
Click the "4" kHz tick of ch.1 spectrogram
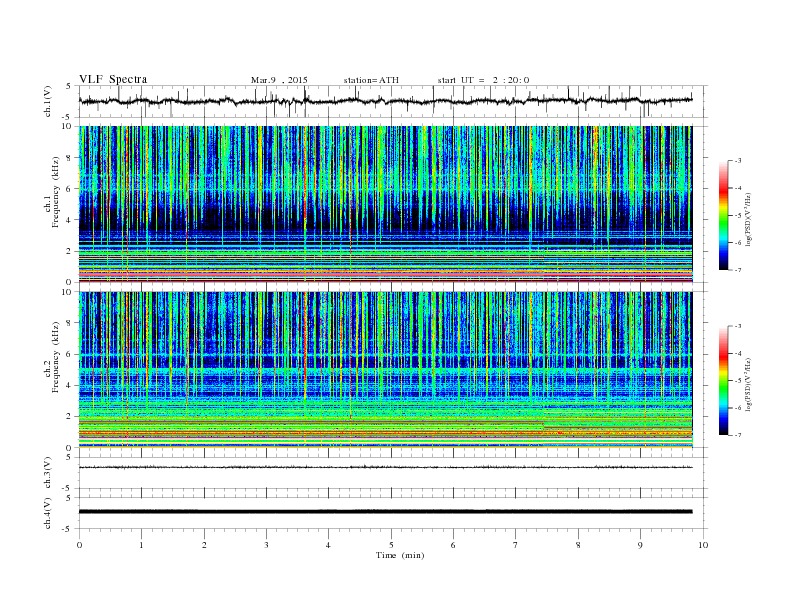pos(69,220)
